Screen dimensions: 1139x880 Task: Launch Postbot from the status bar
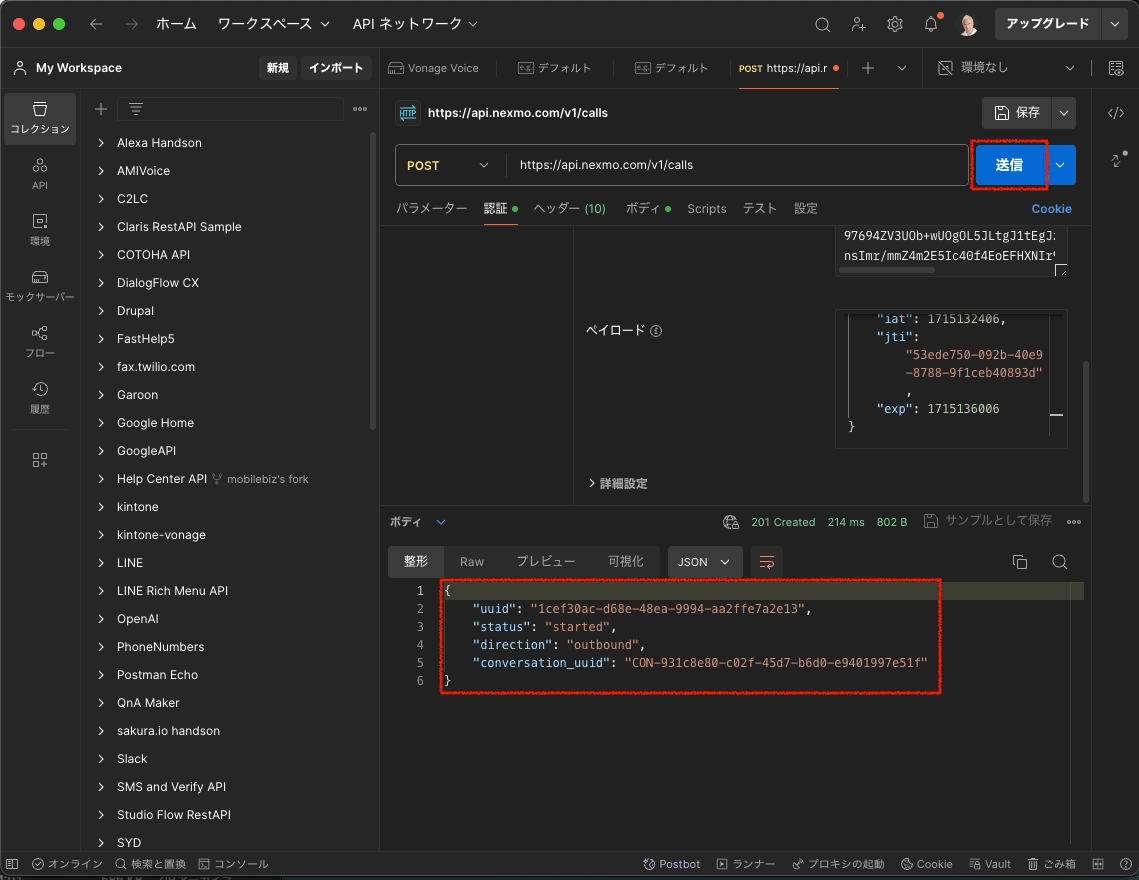coord(671,863)
